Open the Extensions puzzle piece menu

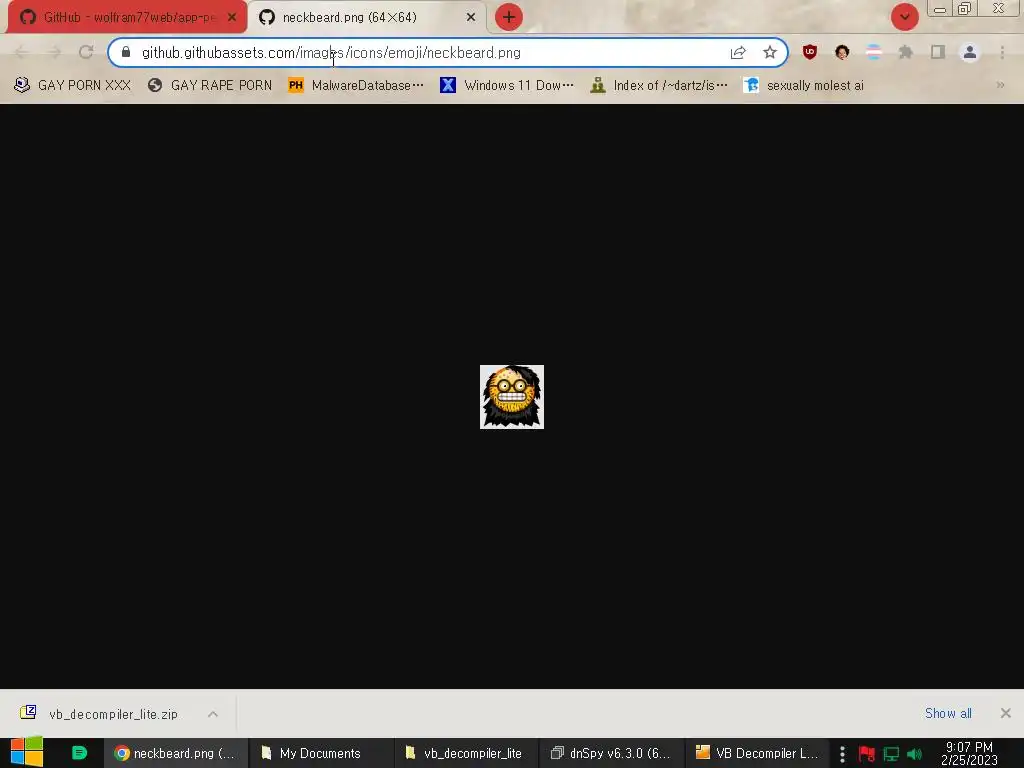point(906,52)
